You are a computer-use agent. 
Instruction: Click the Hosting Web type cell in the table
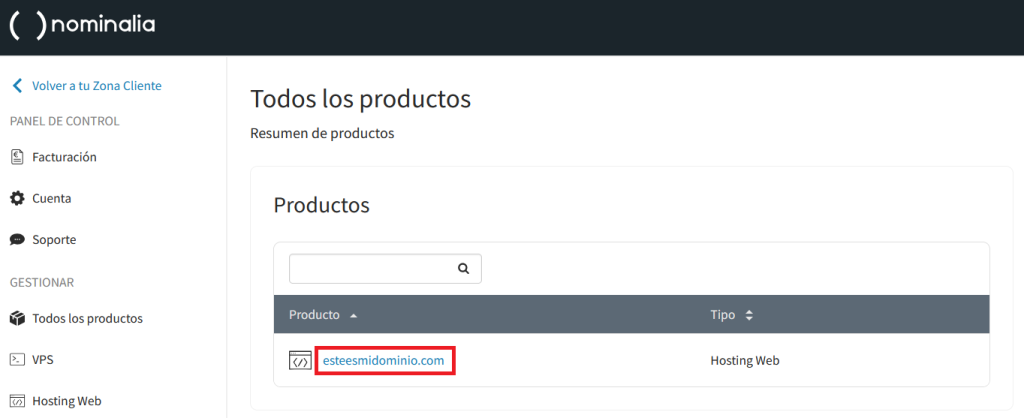[x=744, y=361]
